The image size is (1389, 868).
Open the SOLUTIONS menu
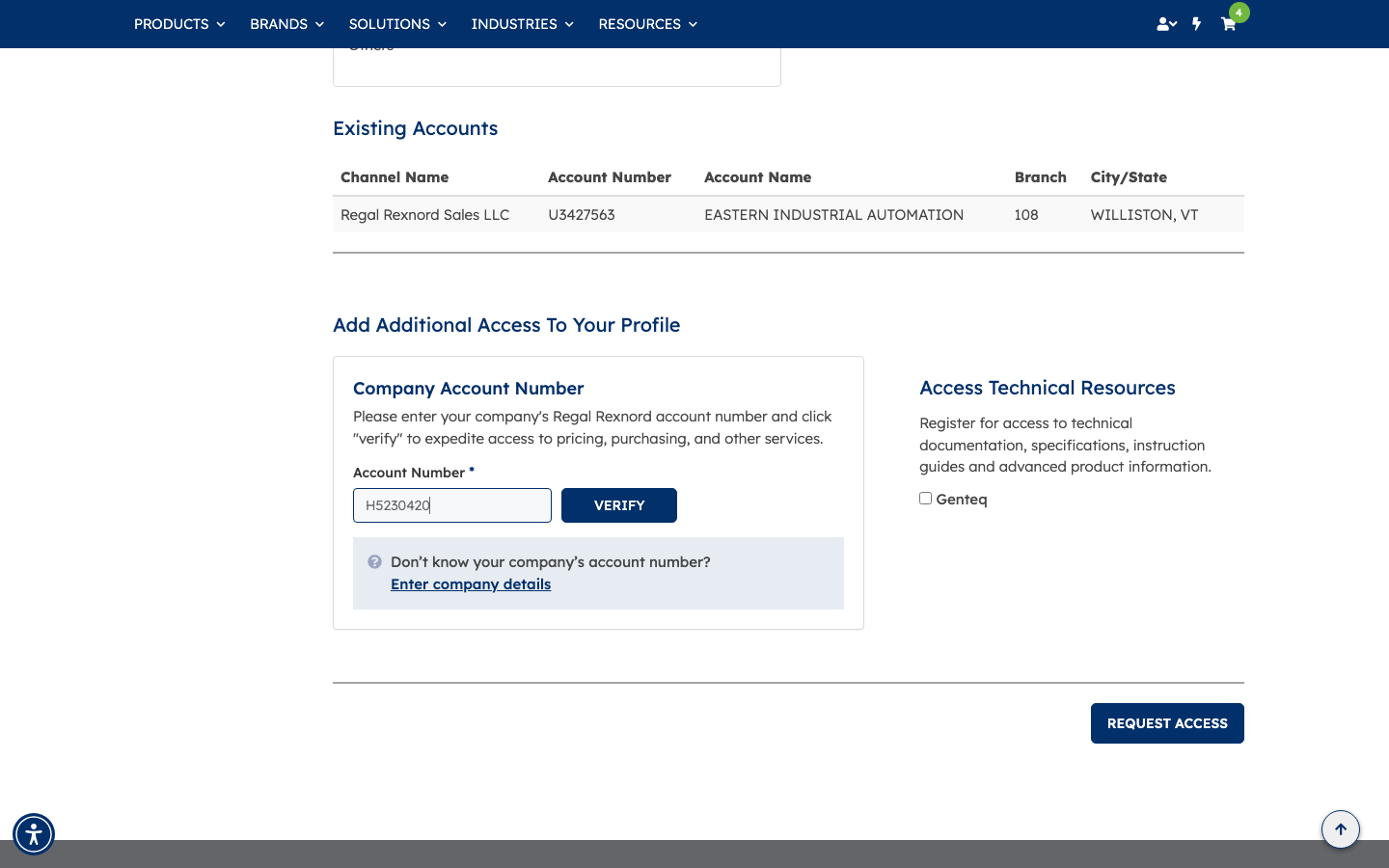389,24
